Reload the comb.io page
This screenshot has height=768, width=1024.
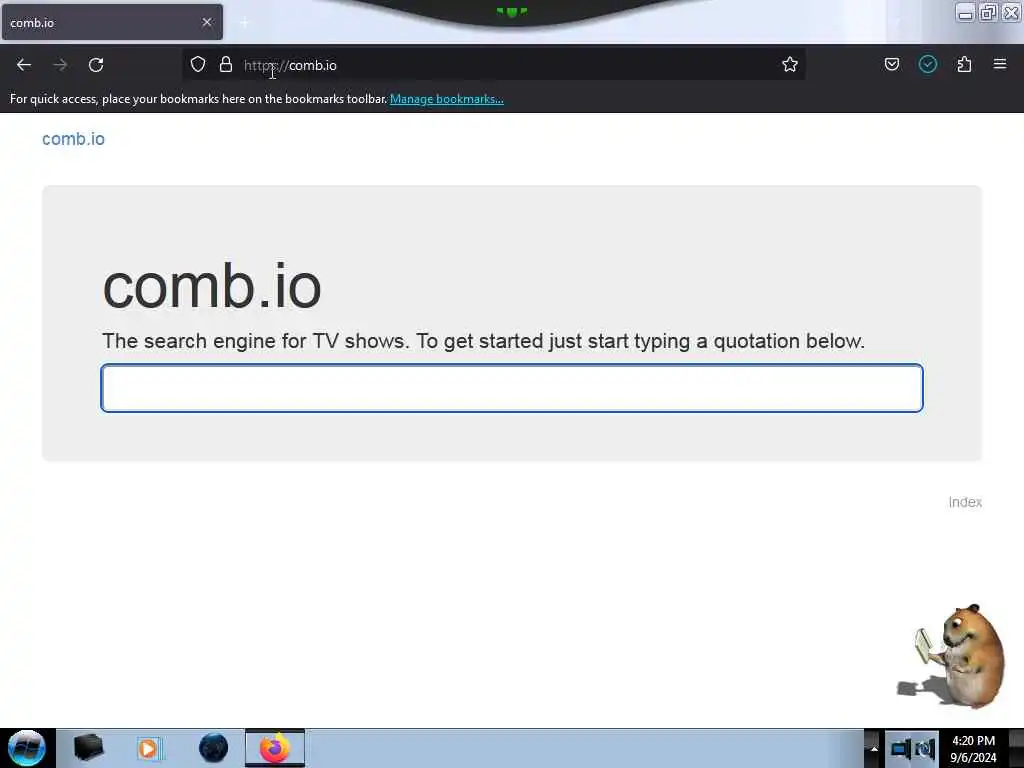pos(96,65)
